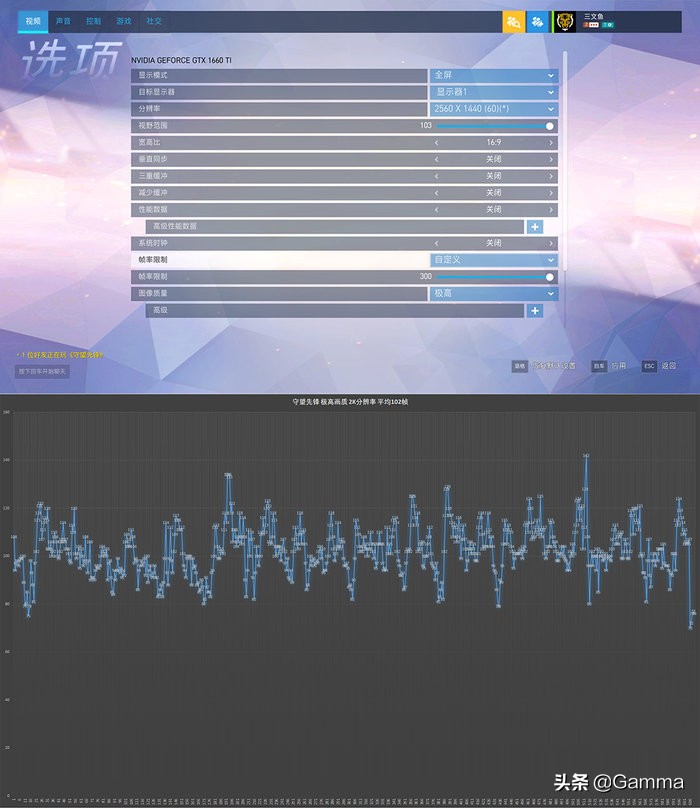The image size is (700, 808).
Task: Toggle 系统时钟 with left arrow
Action: tap(437, 243)
